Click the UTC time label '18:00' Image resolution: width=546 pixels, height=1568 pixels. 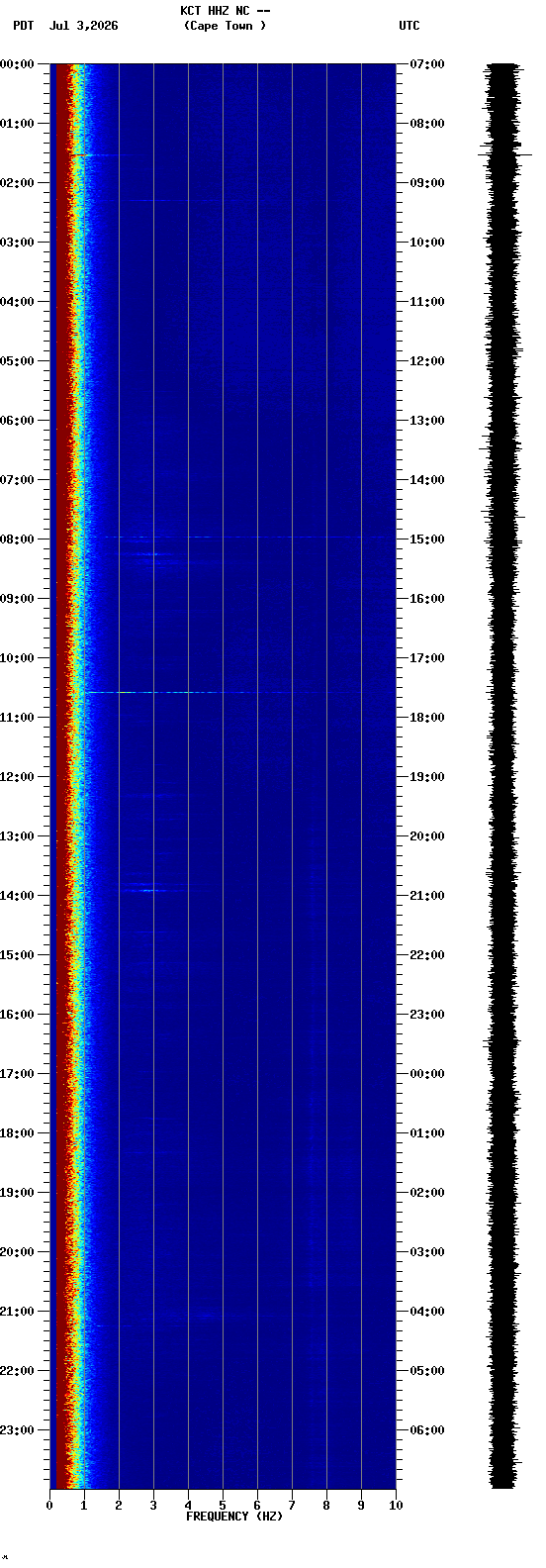click(427, 718)
